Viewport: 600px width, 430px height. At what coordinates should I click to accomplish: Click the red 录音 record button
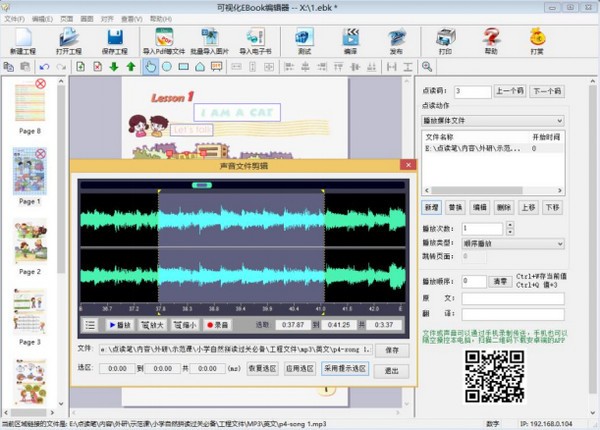220,325
